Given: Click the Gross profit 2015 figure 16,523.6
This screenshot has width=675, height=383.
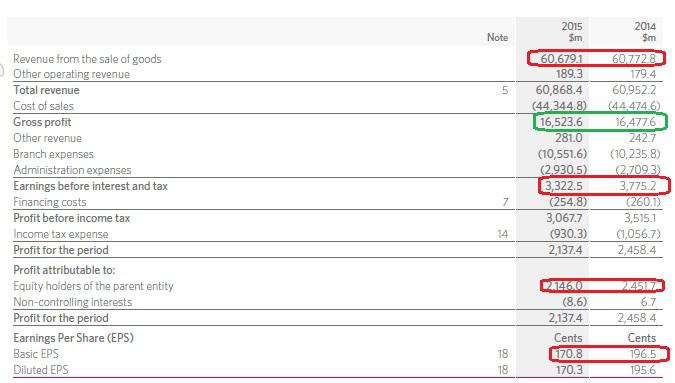Looking at the screenshot, I should click(561, 122).
